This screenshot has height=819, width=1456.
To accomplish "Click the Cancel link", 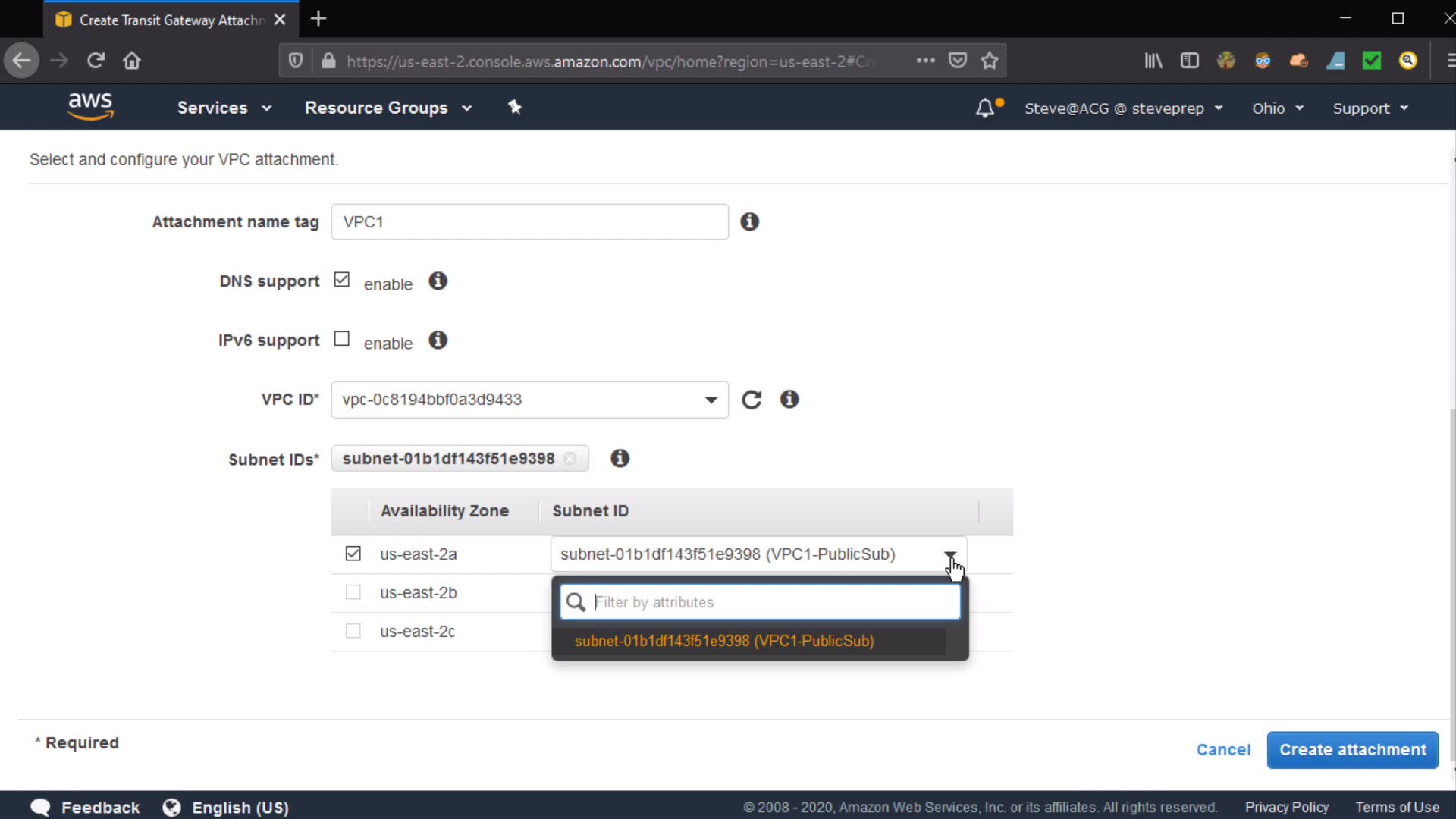I will 1223,750.
